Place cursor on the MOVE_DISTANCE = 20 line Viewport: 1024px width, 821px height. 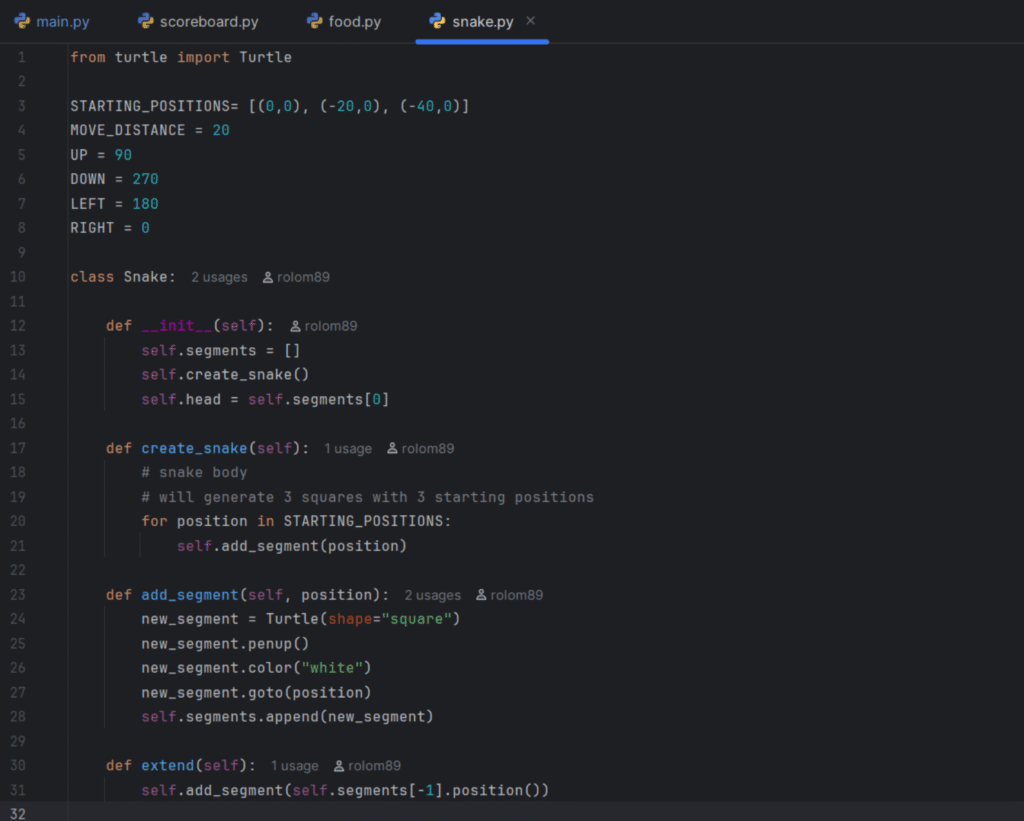click(x=150, y=130)
